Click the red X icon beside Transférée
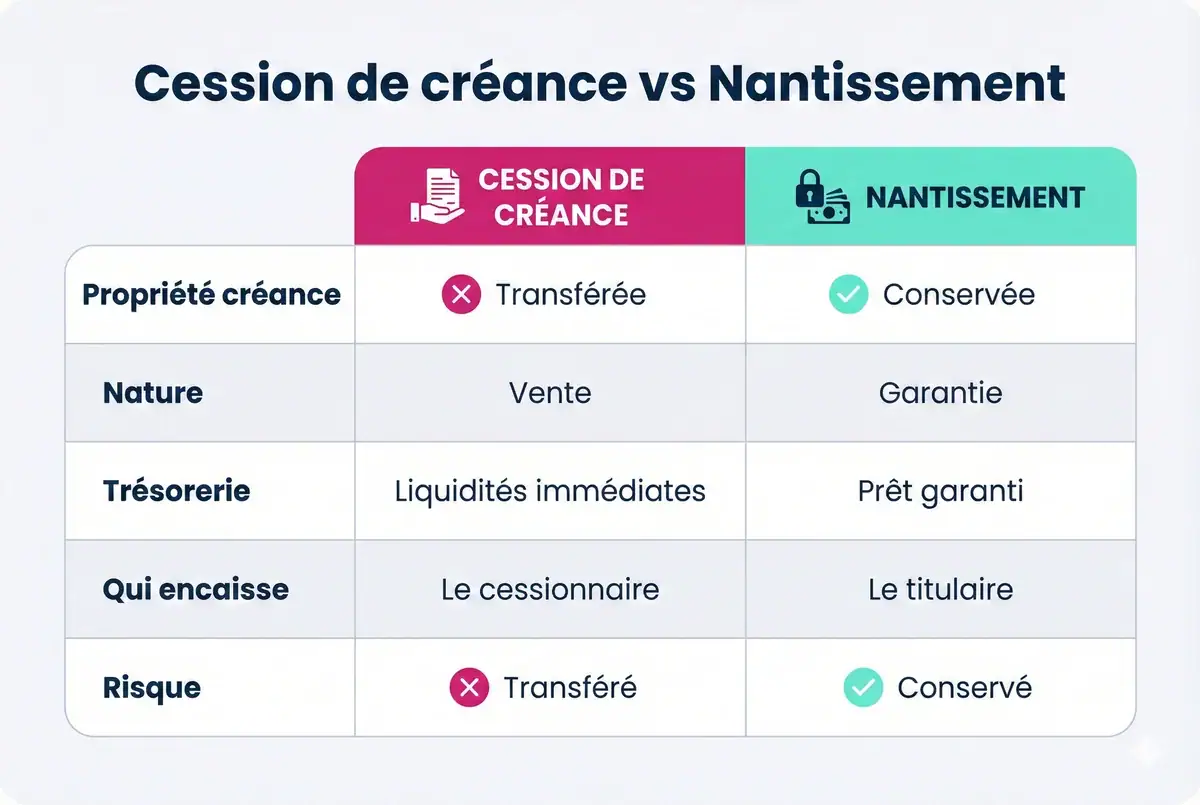Image resolution: width=1200 pixels, height=805 pixels. (461, 295)
